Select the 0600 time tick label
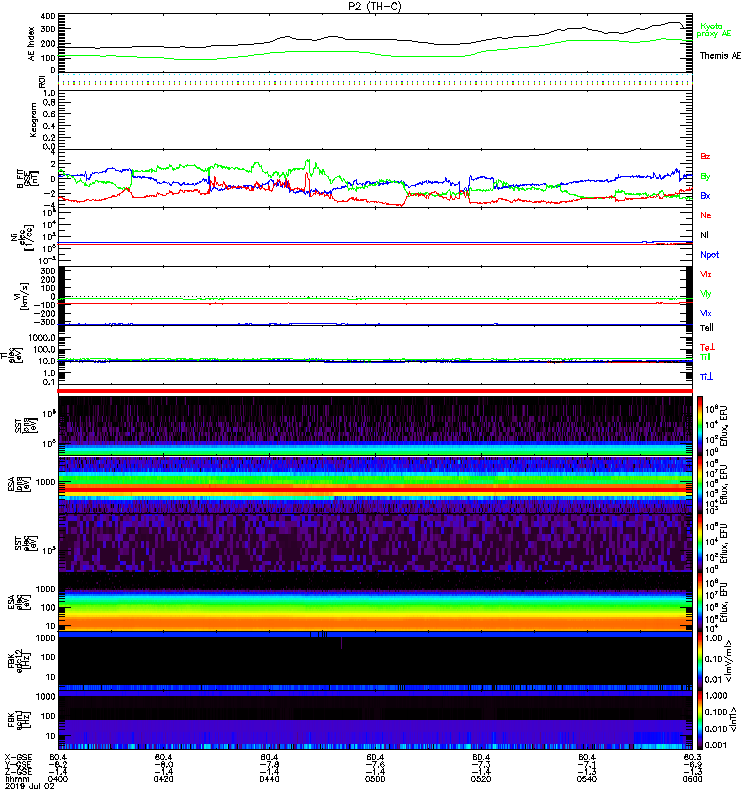This screenshot has height=800, width=750. pos(692,779)
